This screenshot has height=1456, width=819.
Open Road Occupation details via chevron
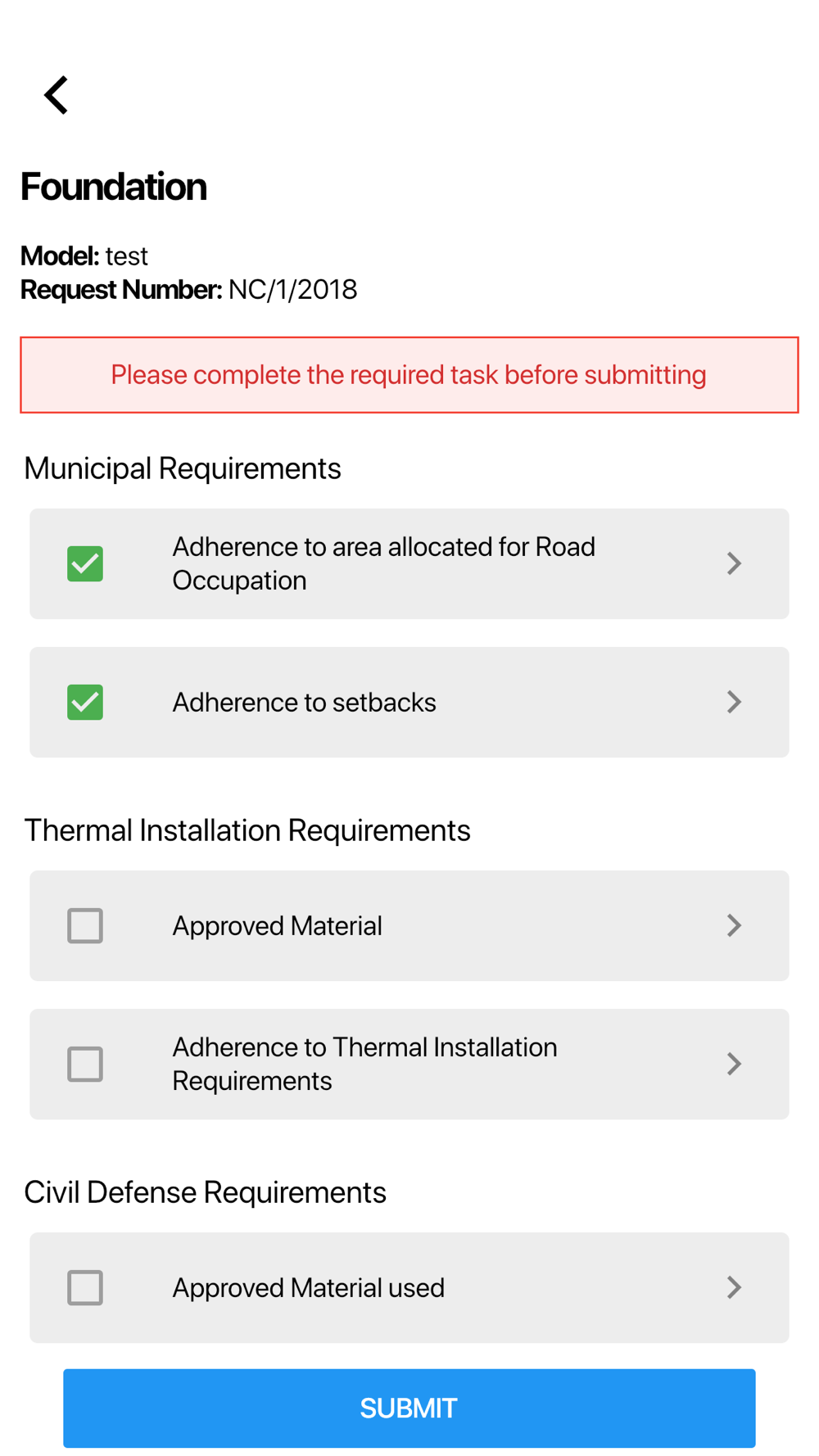point(734,563)
